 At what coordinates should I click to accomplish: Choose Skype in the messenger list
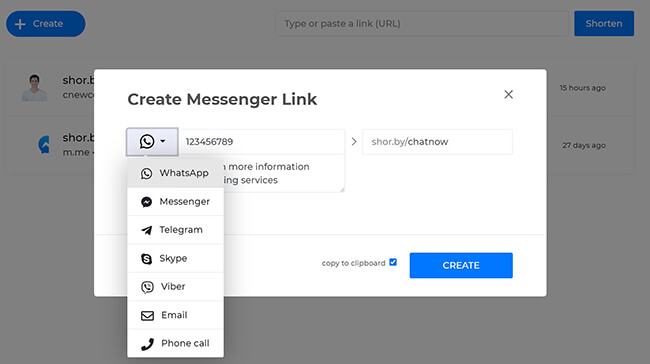click(x=175, y=258)
